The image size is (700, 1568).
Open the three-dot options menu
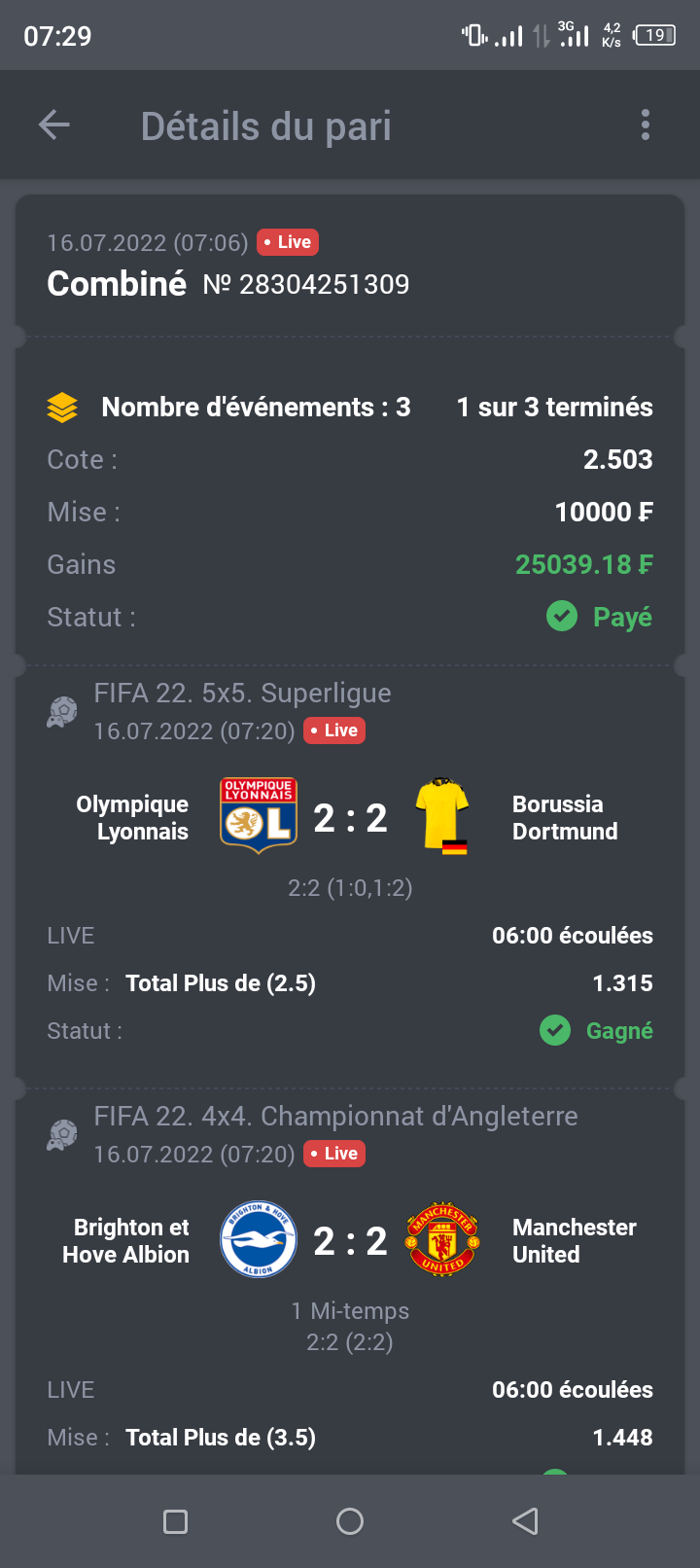646,125
